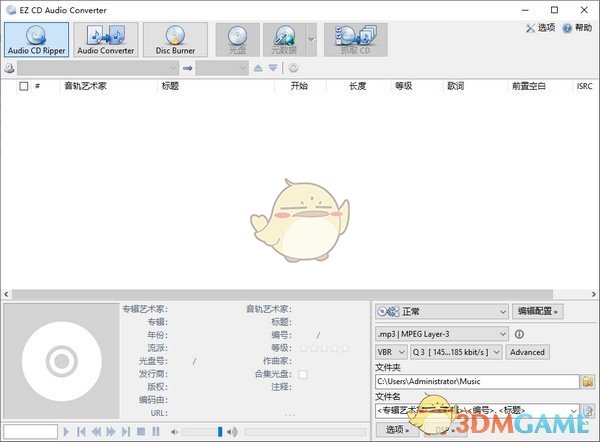Check the select-all tracks checkbox
Screen dimensions: 600x442
point(24,86)
